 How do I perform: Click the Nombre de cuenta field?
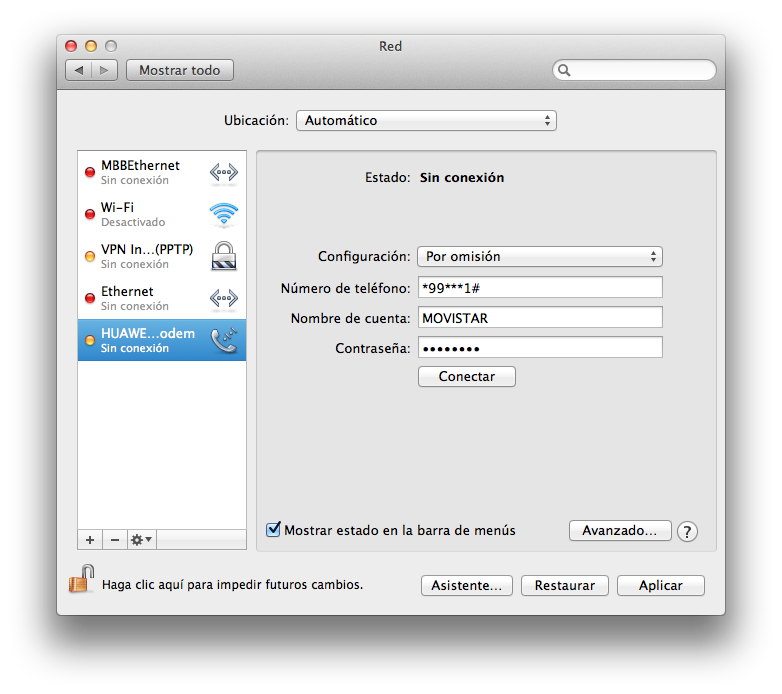coord(540,318)
